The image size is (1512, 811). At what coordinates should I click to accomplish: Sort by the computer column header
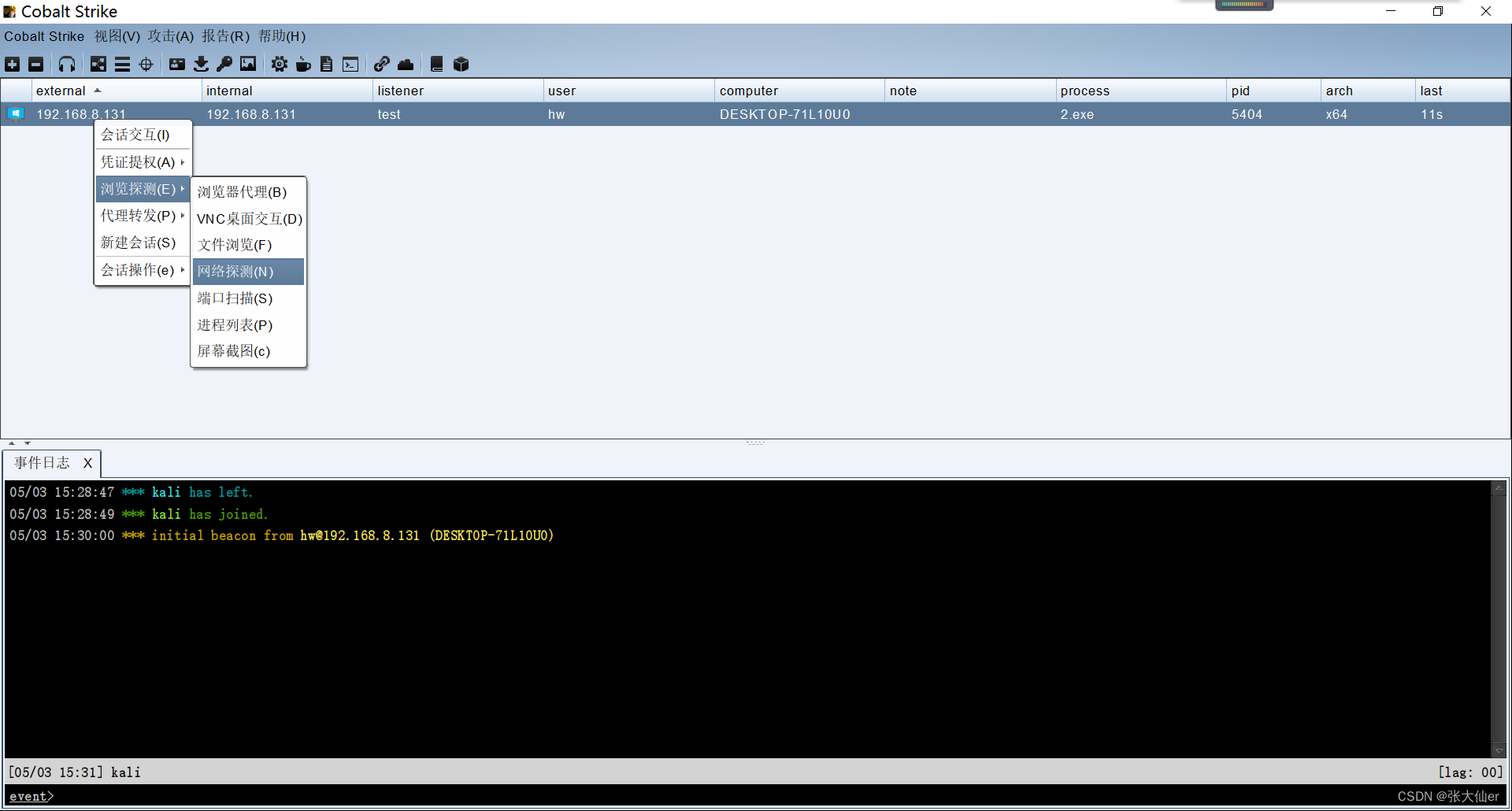[x=799, y=91]
